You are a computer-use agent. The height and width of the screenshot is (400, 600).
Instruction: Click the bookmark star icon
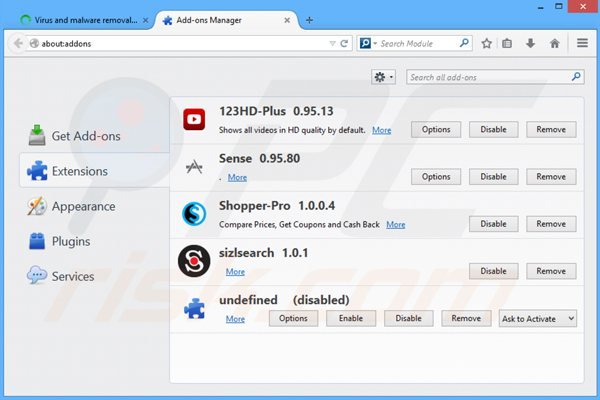[x=487, y=43]
